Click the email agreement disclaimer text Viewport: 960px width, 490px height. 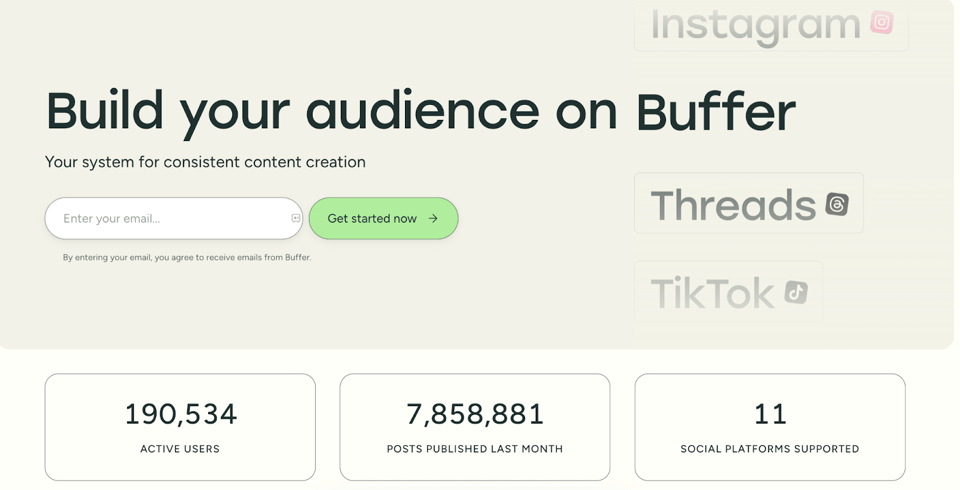(x=187, y=257)
